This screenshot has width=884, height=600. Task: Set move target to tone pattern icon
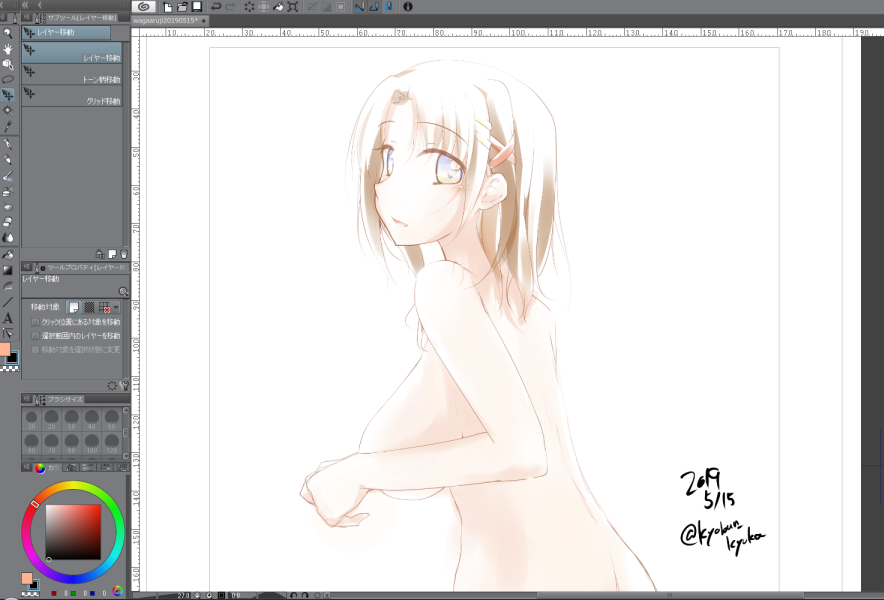(x=89, y=307)
